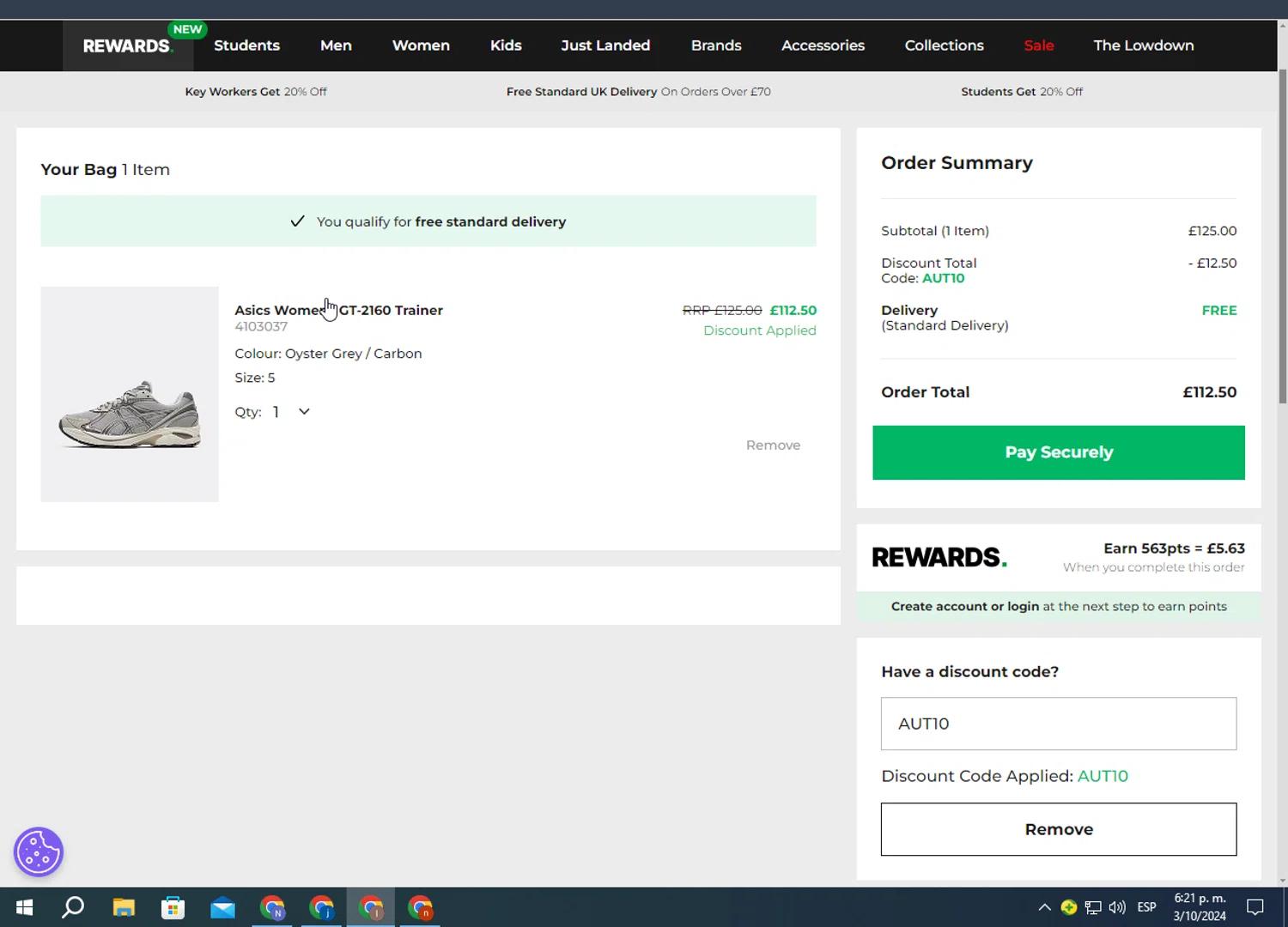Open the notifications center icon
1288x927 pixels.
click(1255, 907)
